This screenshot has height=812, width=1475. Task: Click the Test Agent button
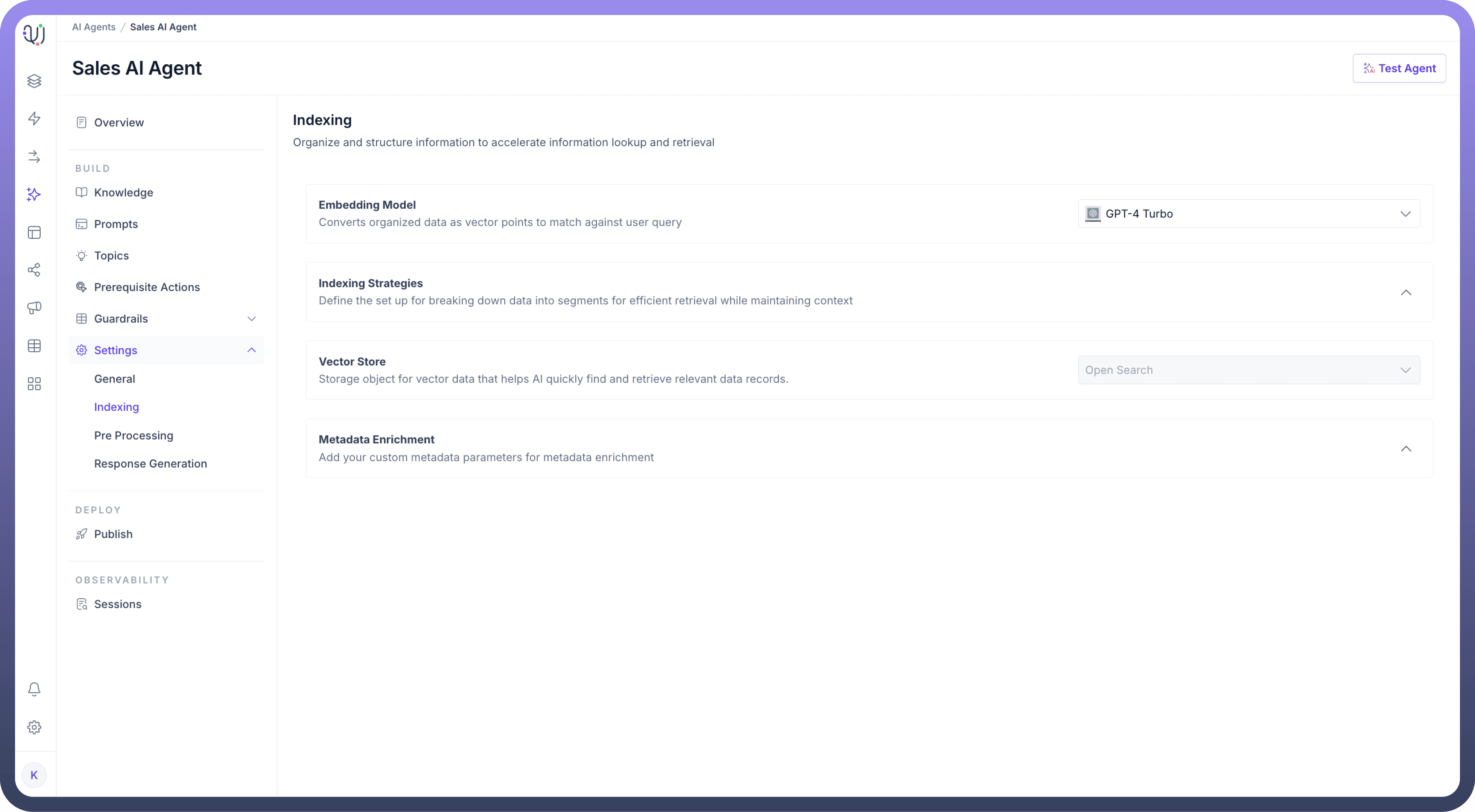pos(1399,68)
